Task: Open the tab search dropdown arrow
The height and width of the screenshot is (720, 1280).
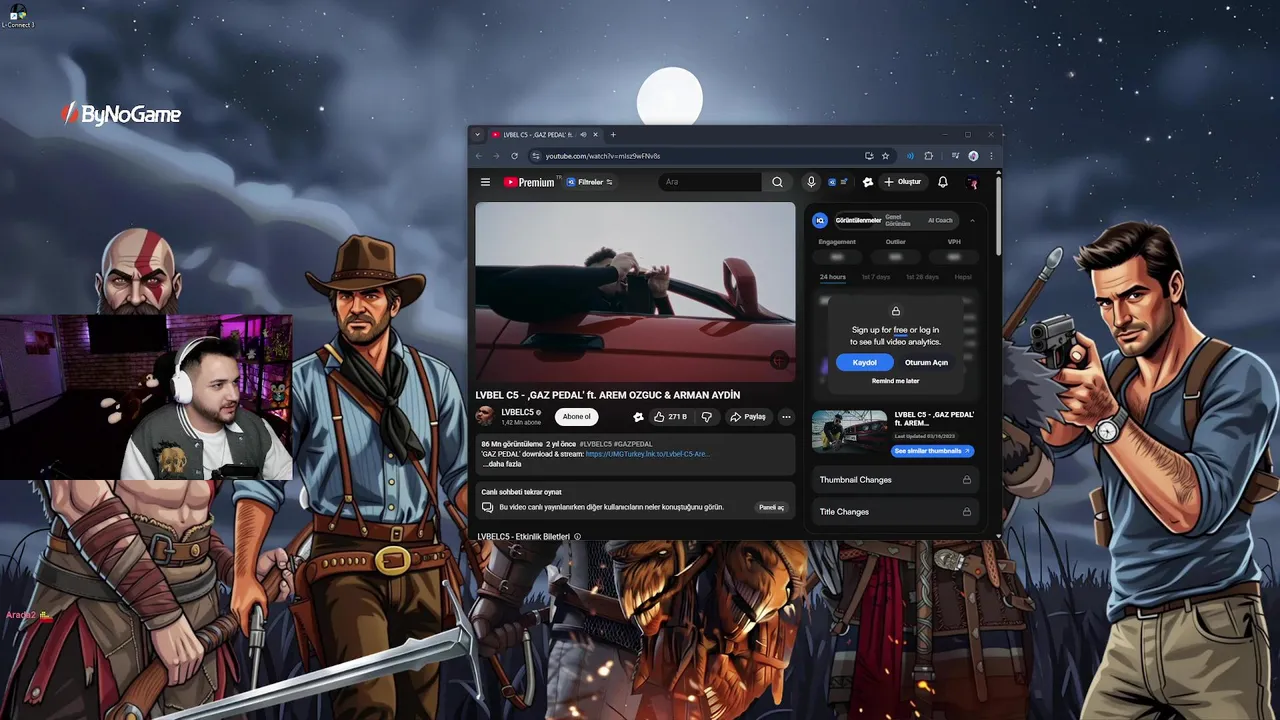Action: click(x=478, y=135)
